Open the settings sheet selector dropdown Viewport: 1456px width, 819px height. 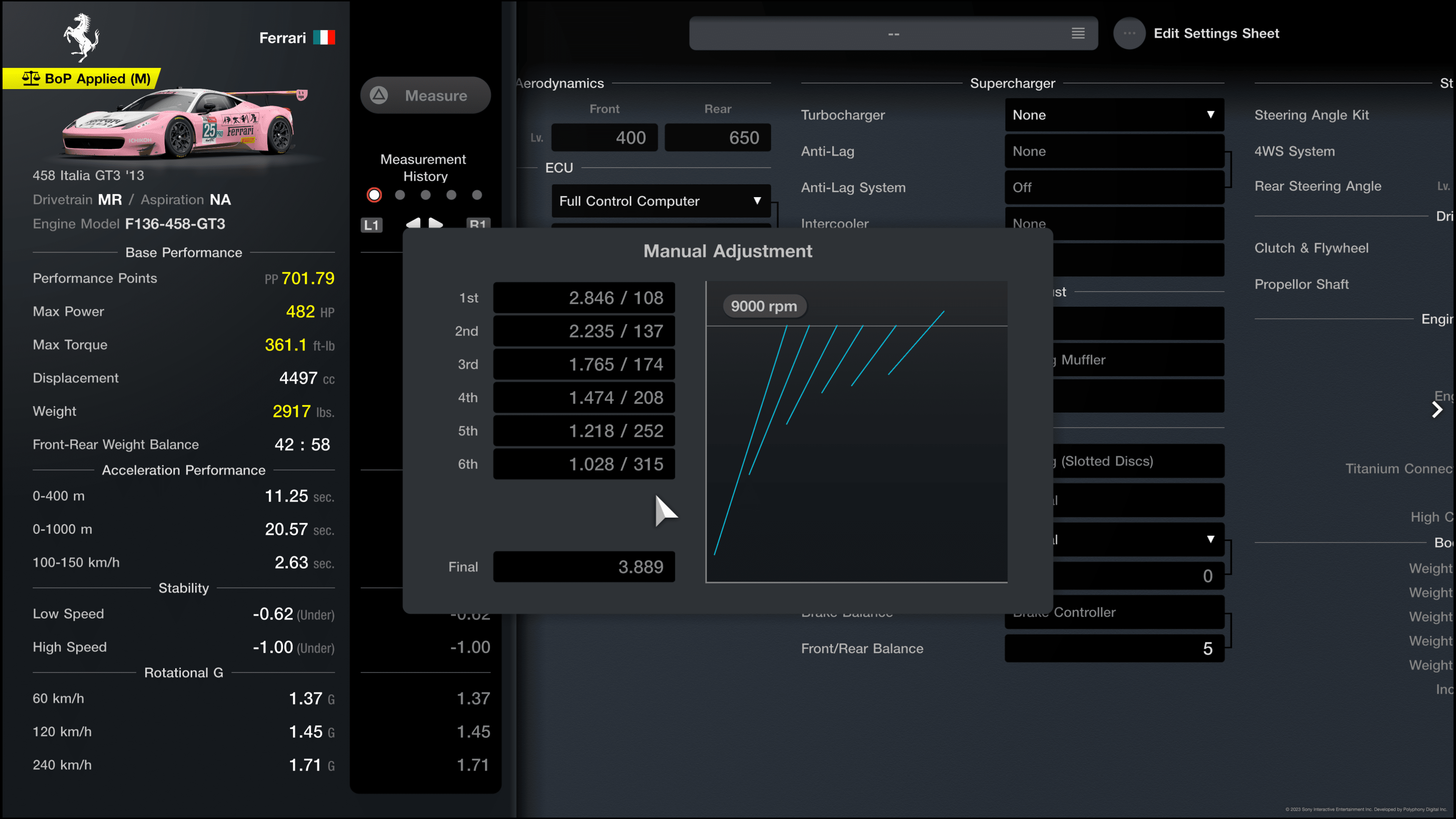(x=893, y=33)
